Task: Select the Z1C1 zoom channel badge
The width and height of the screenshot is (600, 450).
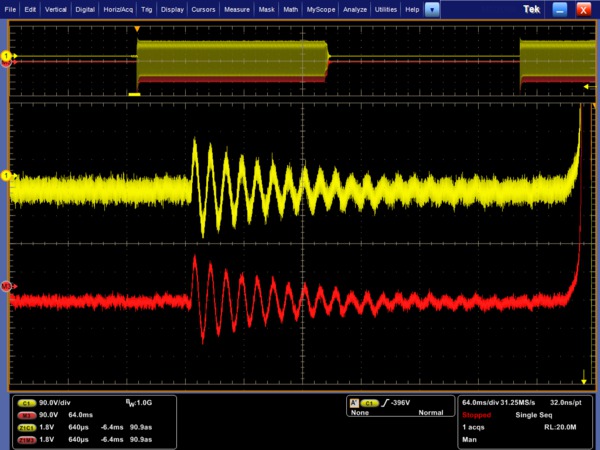Action: point(27,425)
